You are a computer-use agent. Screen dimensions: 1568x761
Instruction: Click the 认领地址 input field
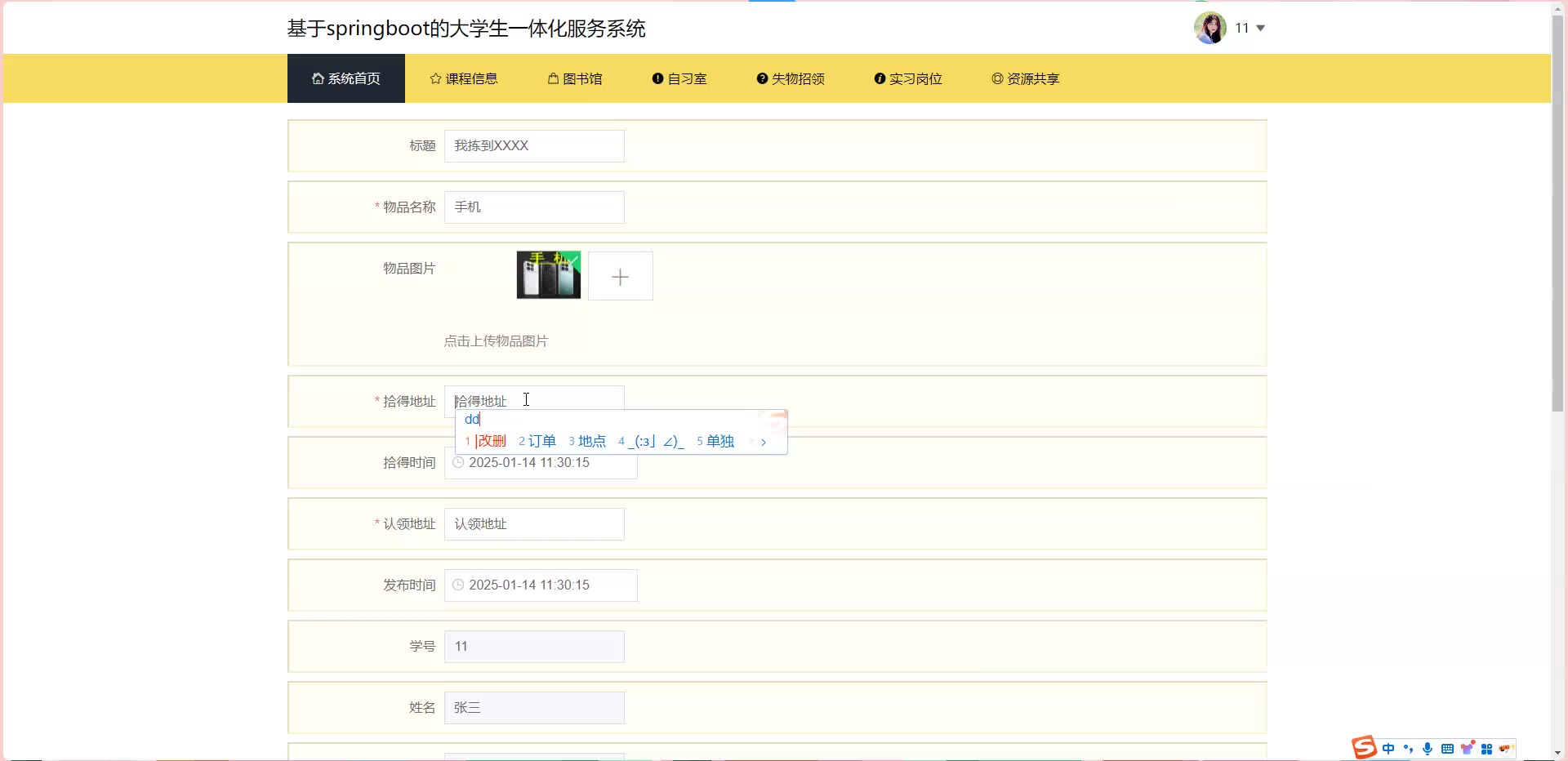tap(534, 524)
